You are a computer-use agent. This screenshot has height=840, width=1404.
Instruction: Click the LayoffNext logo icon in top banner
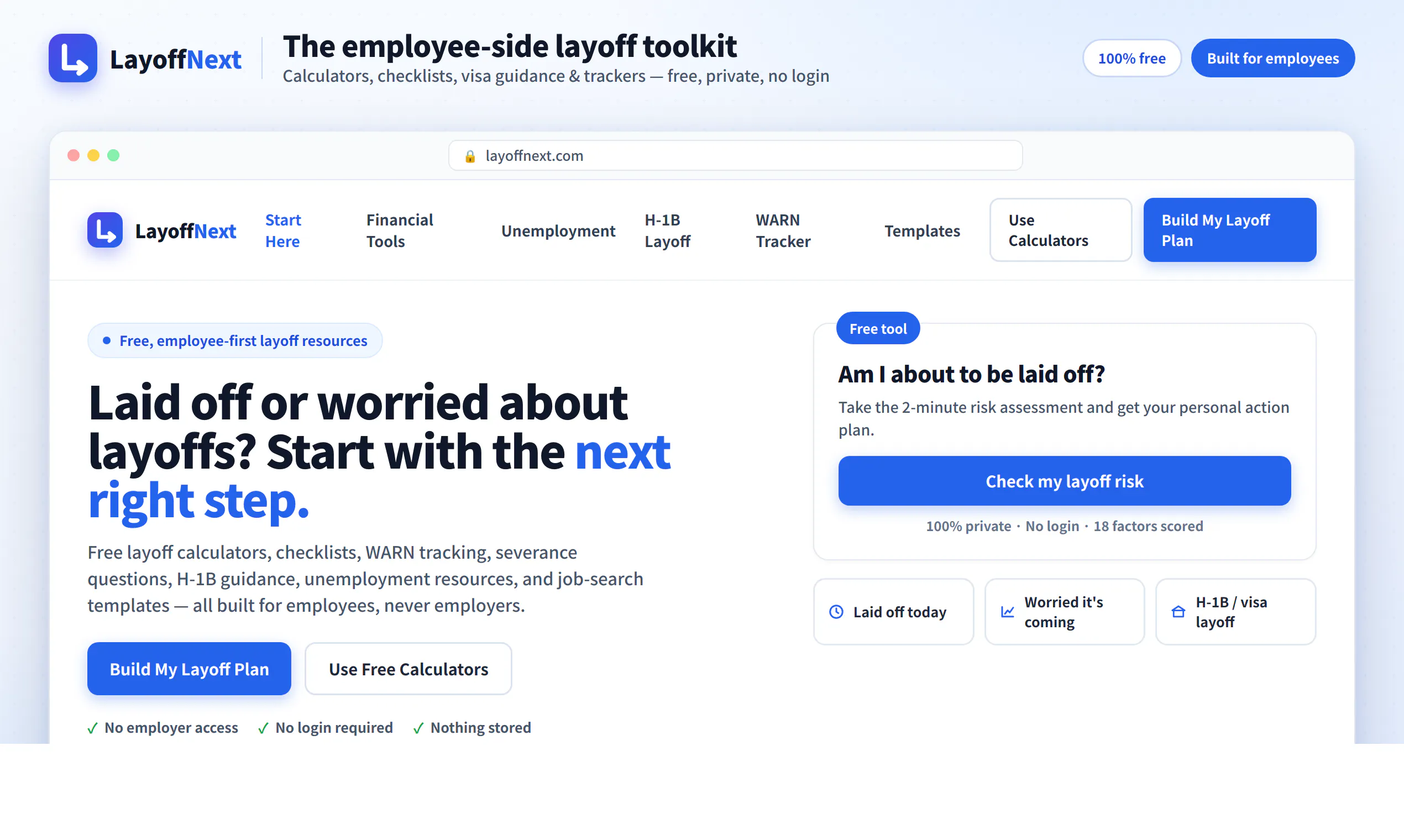point(72,57)
